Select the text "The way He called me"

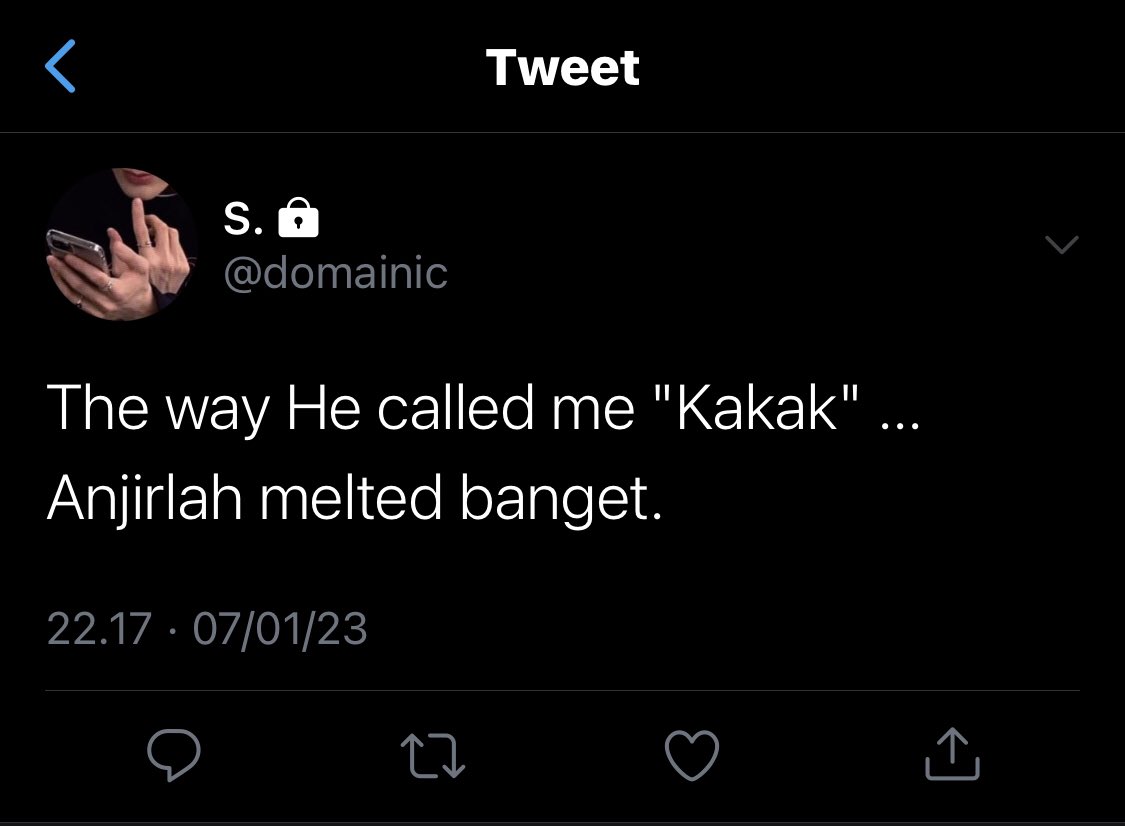(x=341, y=408)
